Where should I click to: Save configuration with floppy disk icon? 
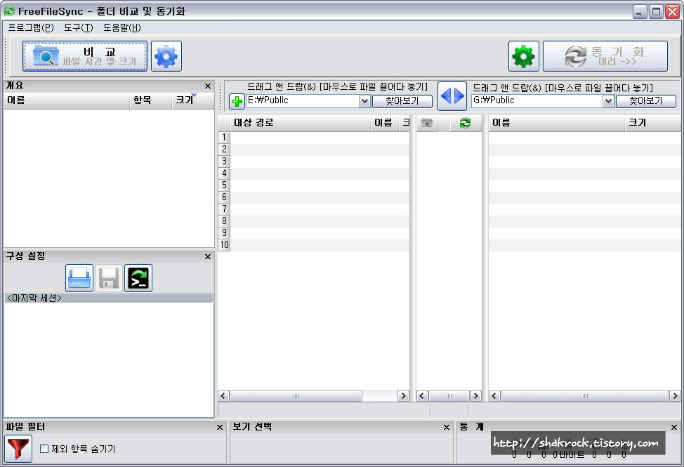tap(109, 278)
